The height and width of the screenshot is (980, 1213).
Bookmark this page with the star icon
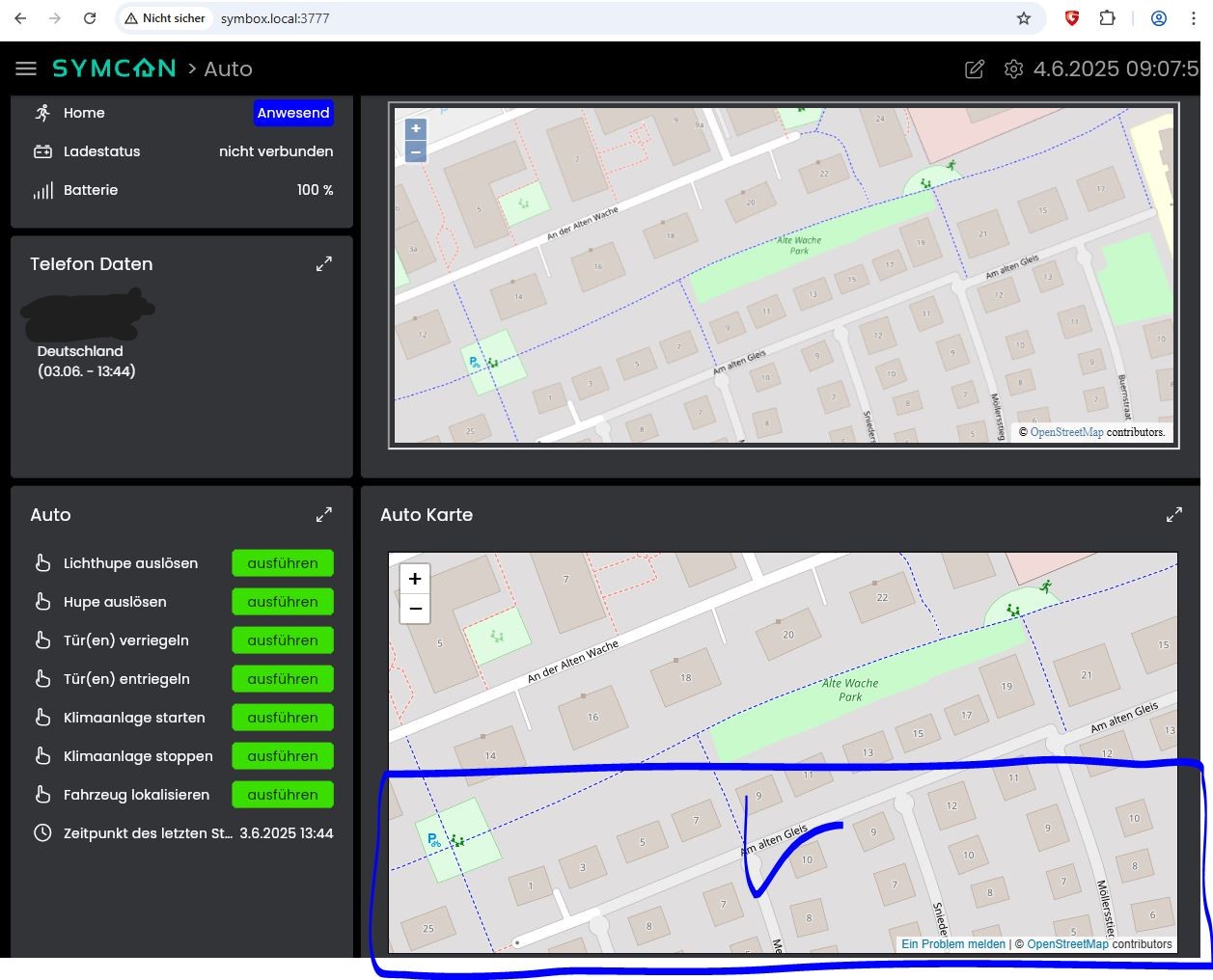1024,18
